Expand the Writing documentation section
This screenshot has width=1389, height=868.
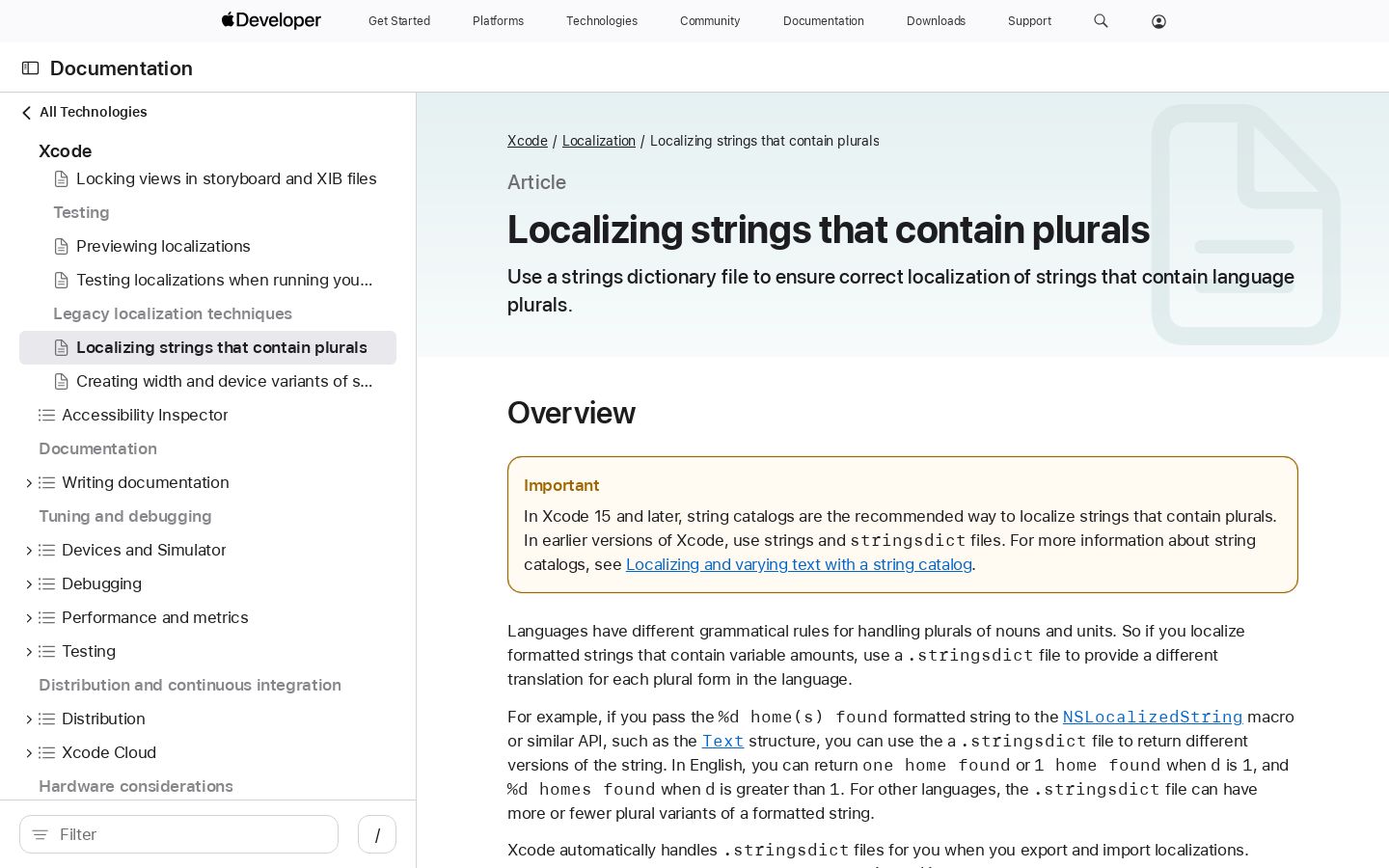(28, 483)
